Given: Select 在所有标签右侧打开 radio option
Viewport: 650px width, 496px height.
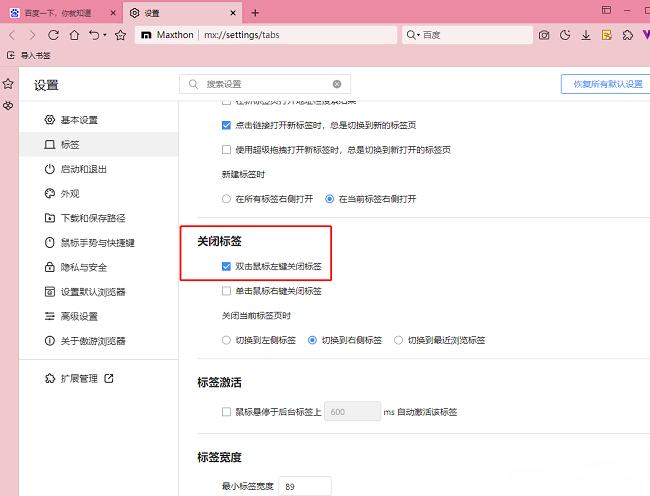Looking at the screenshot, I should point(226,198).
